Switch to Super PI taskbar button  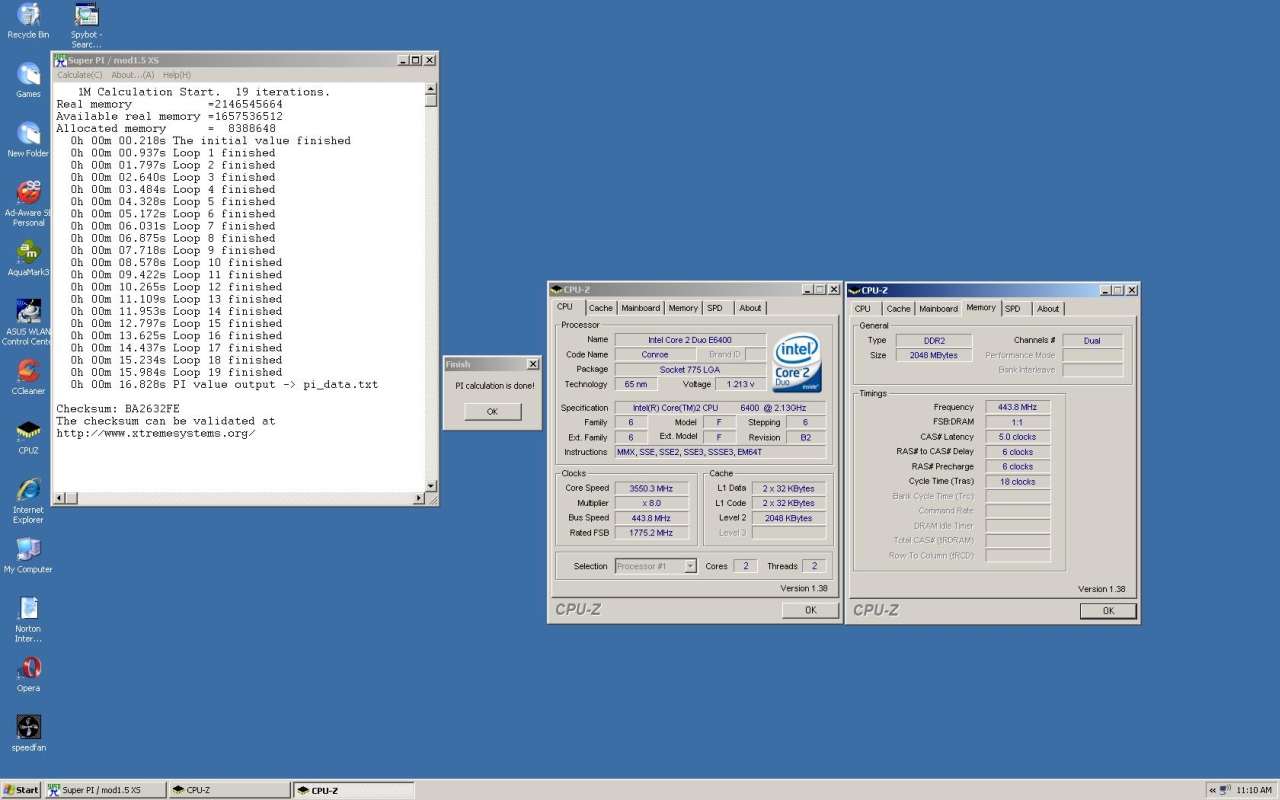coord(104,790)
